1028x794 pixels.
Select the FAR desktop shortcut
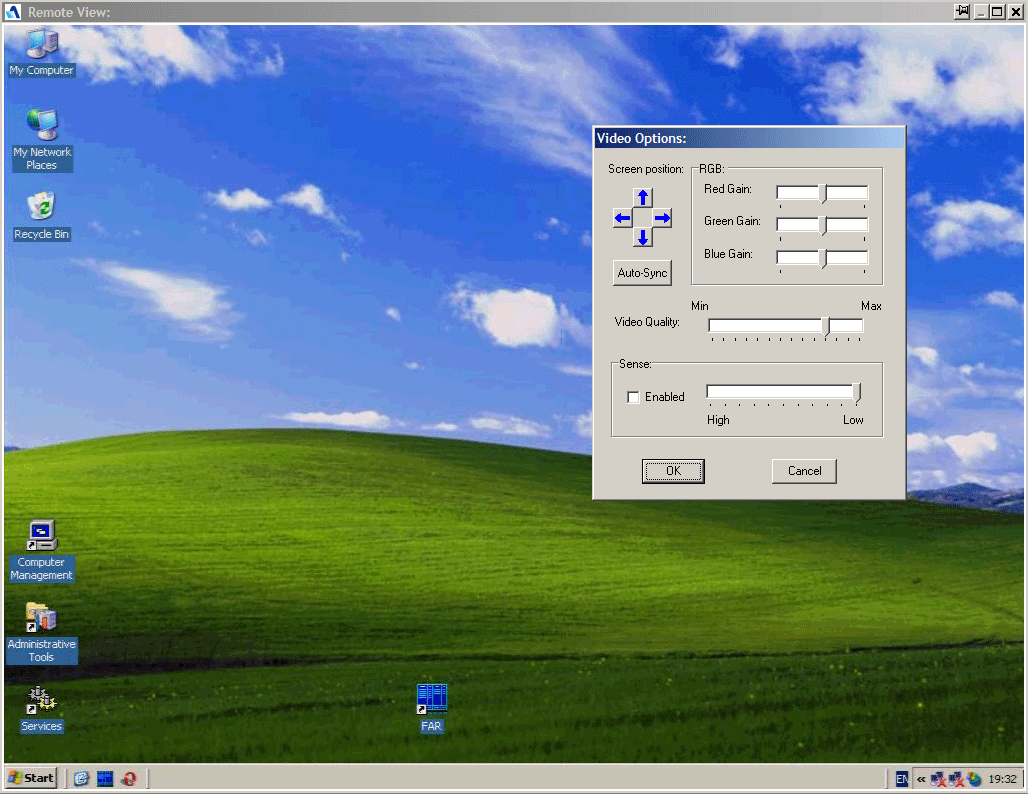(x=431, y=708)
